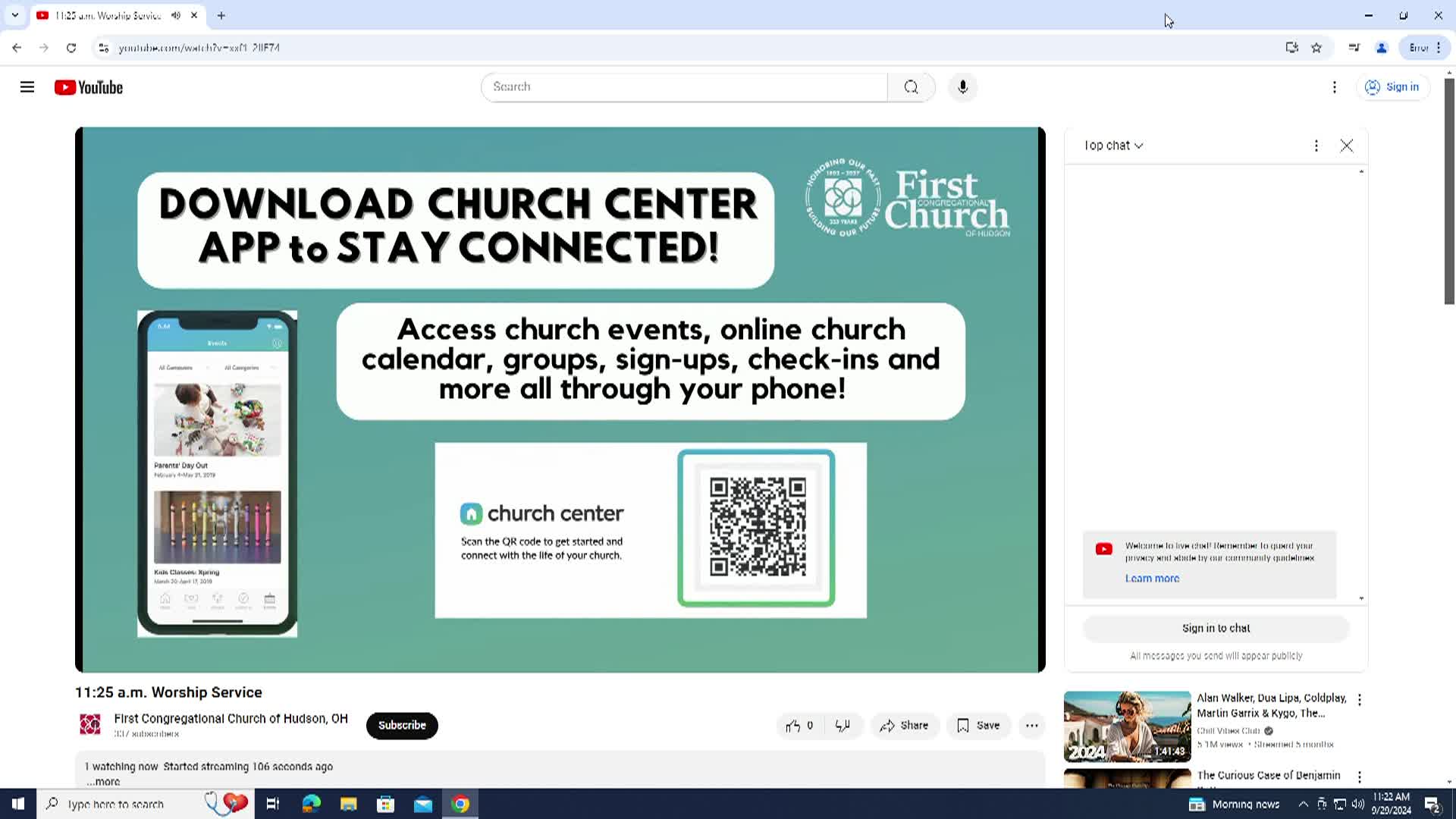Go back in browser history

17,48
